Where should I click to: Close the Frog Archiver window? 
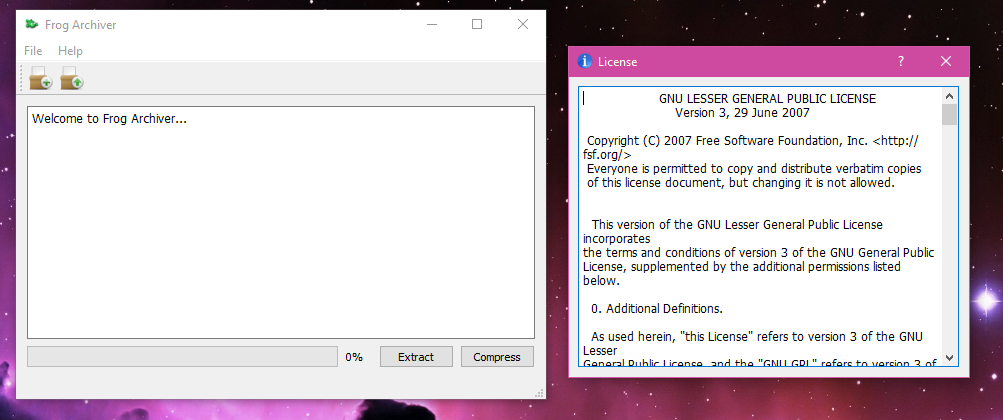pyautogui.click(x=523, y=24)
